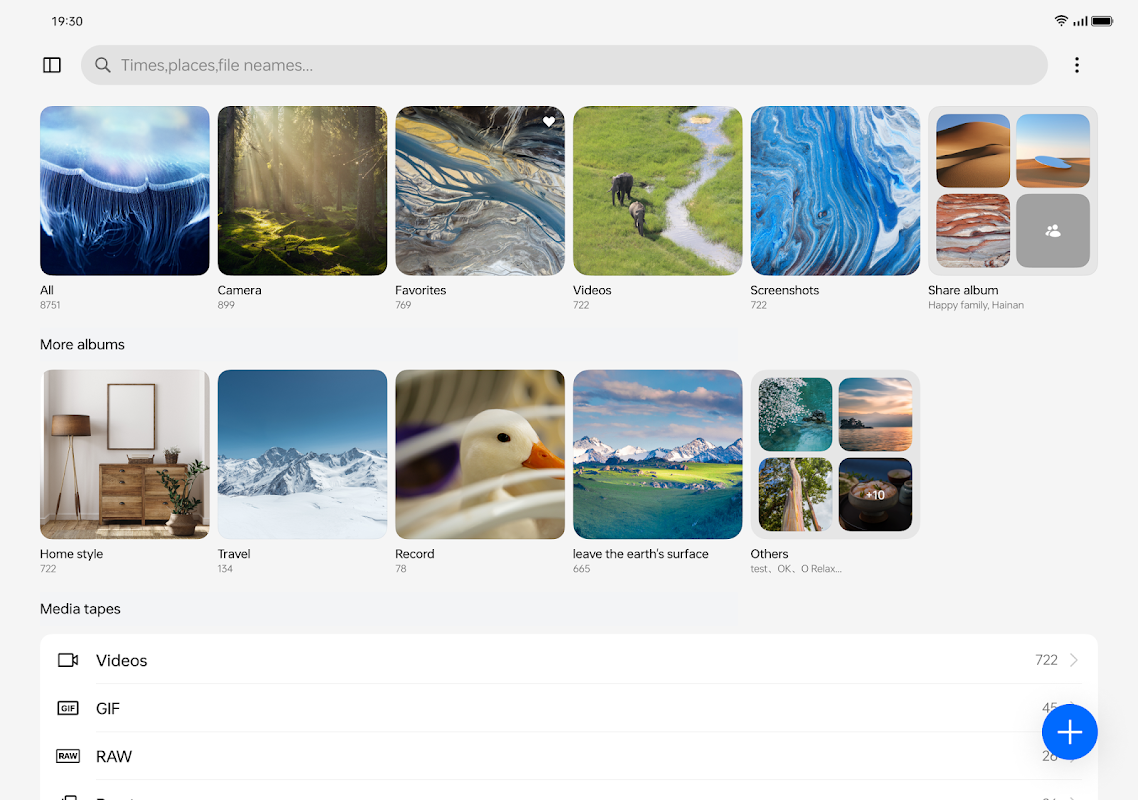
Task: Click the search magnifier icon
Action: click(102, 64)
